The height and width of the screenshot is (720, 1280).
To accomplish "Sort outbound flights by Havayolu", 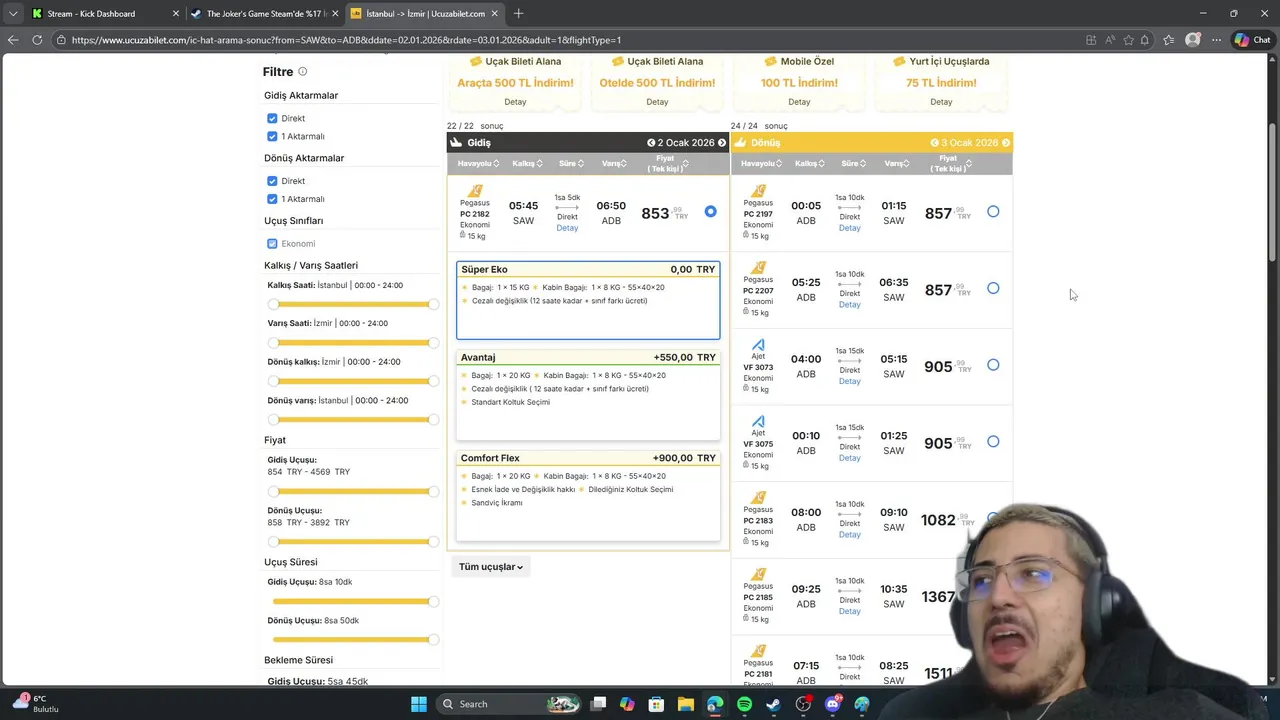I will (x=478, y=163).
